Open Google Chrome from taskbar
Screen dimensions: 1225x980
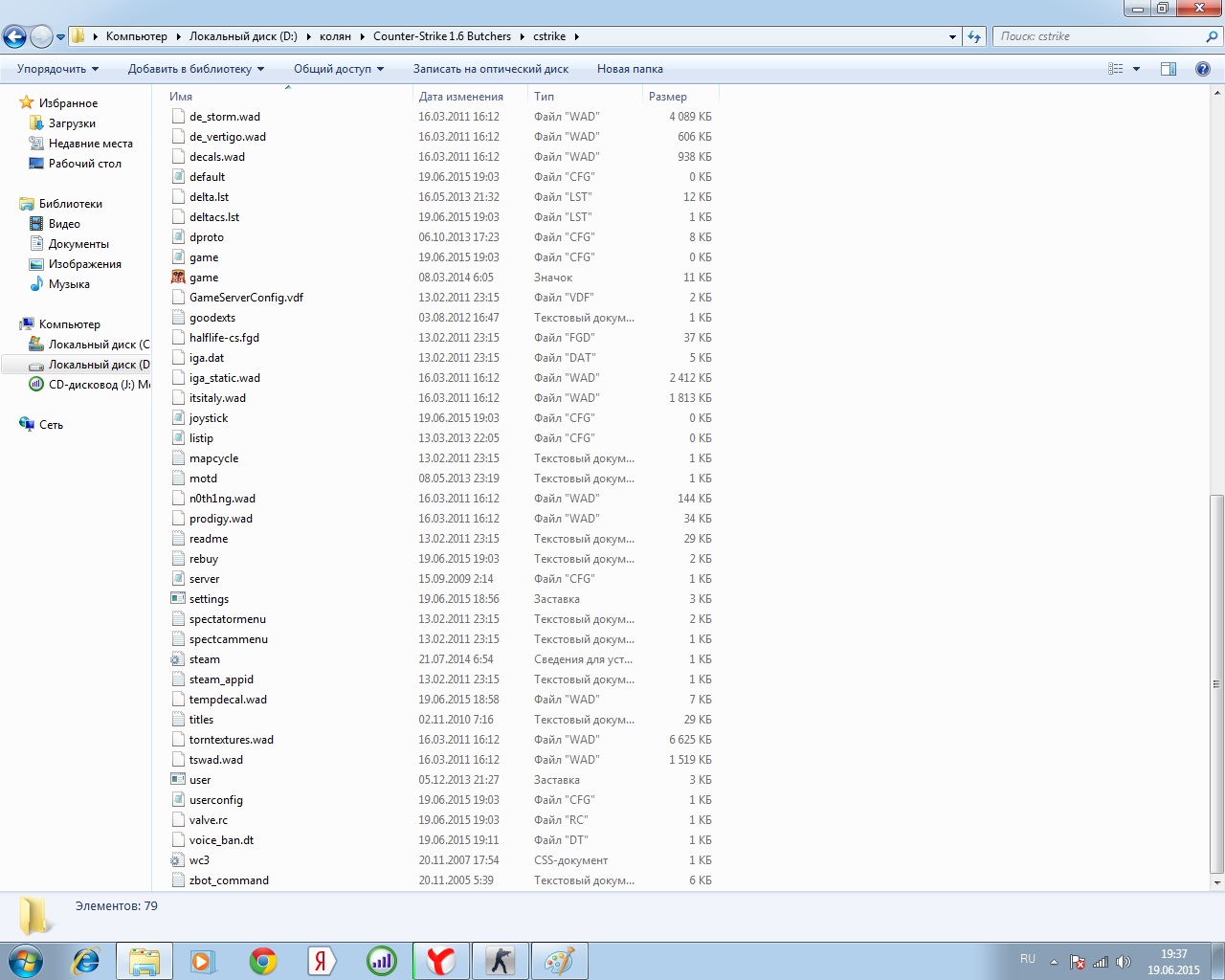[x=262, y=961]
